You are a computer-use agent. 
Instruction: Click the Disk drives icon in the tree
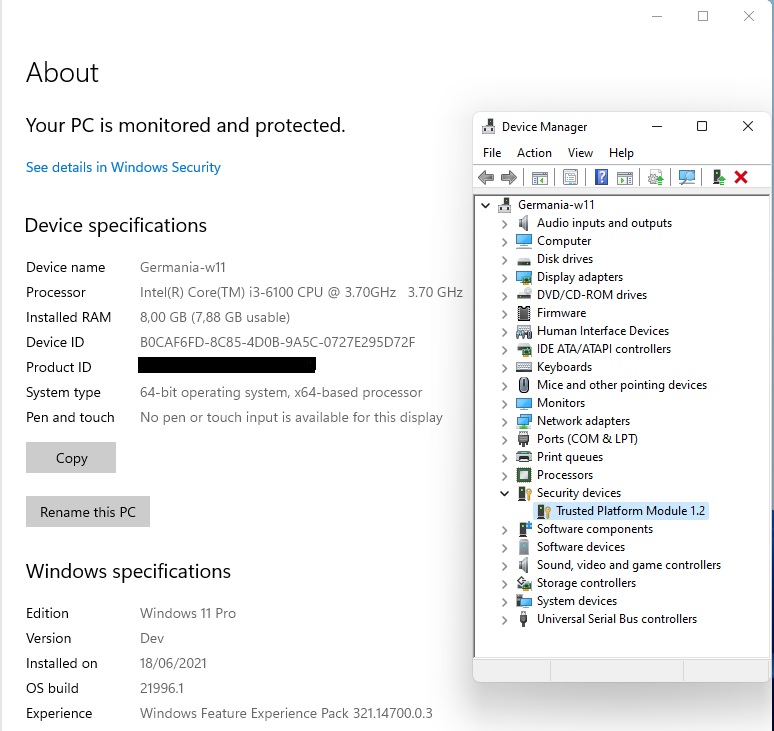pos(524,260)
